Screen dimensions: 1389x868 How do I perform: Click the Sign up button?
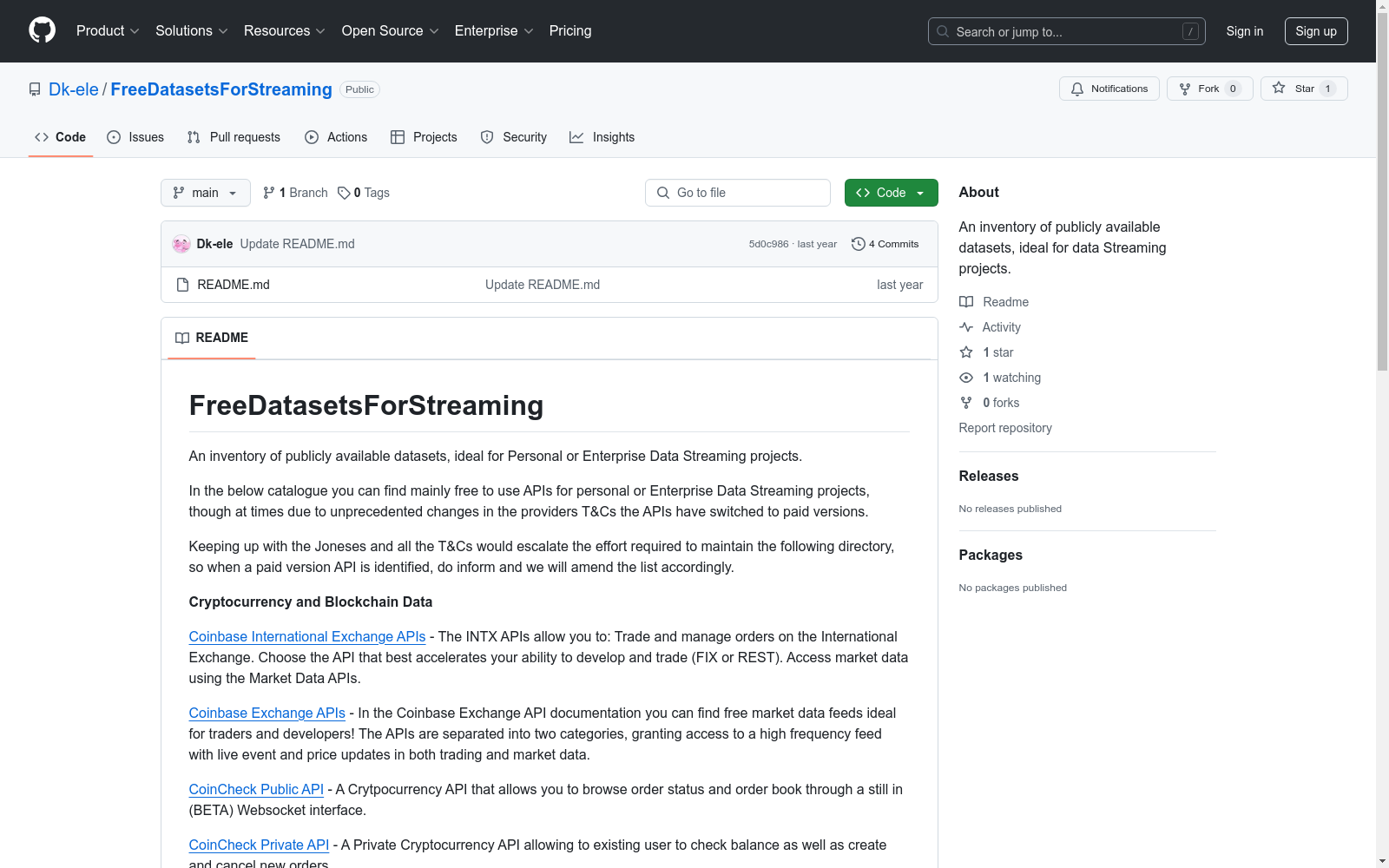click(1316, 31)
